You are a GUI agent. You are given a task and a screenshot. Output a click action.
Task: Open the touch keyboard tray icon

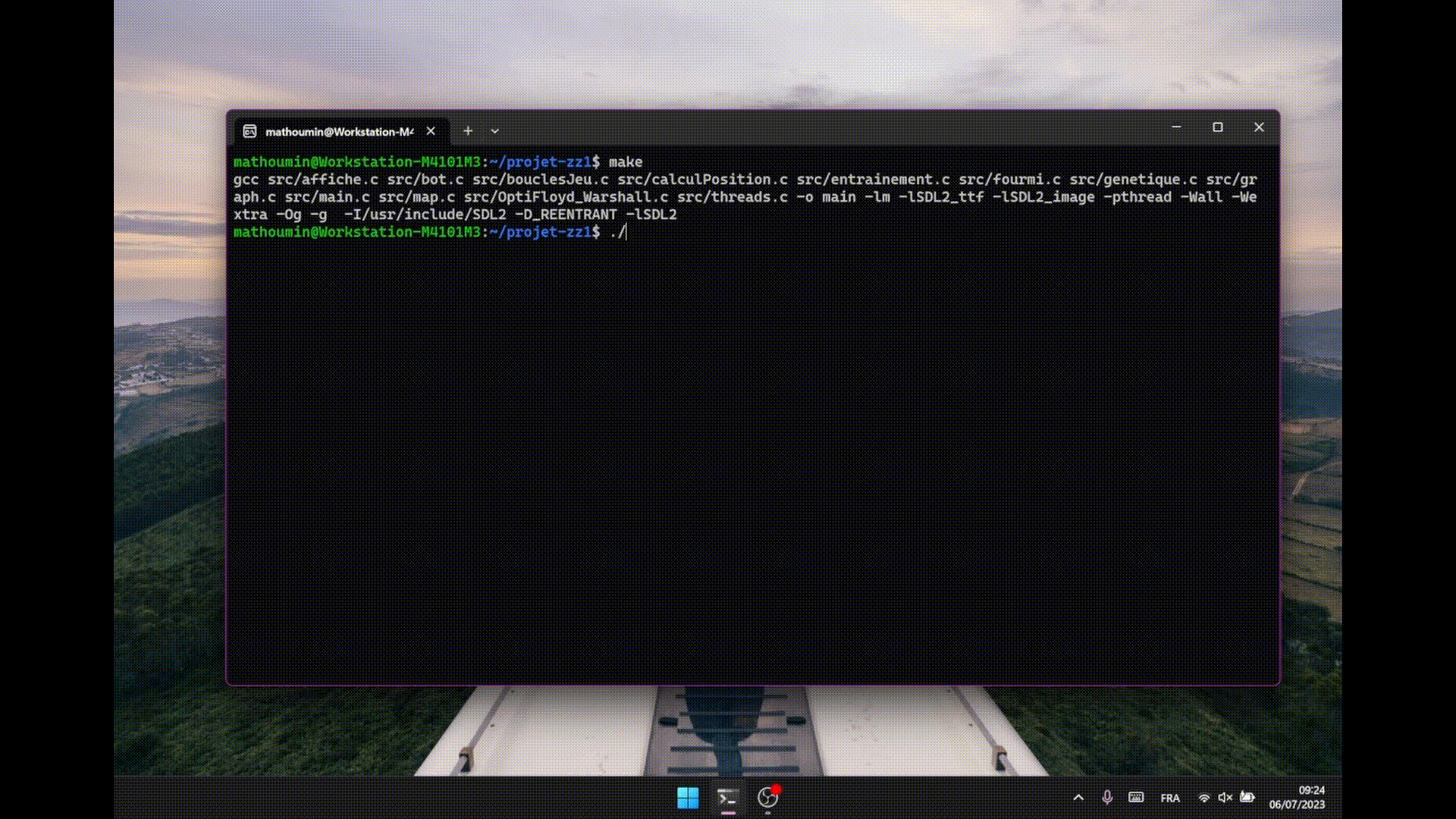click(x=1136, y=798)
